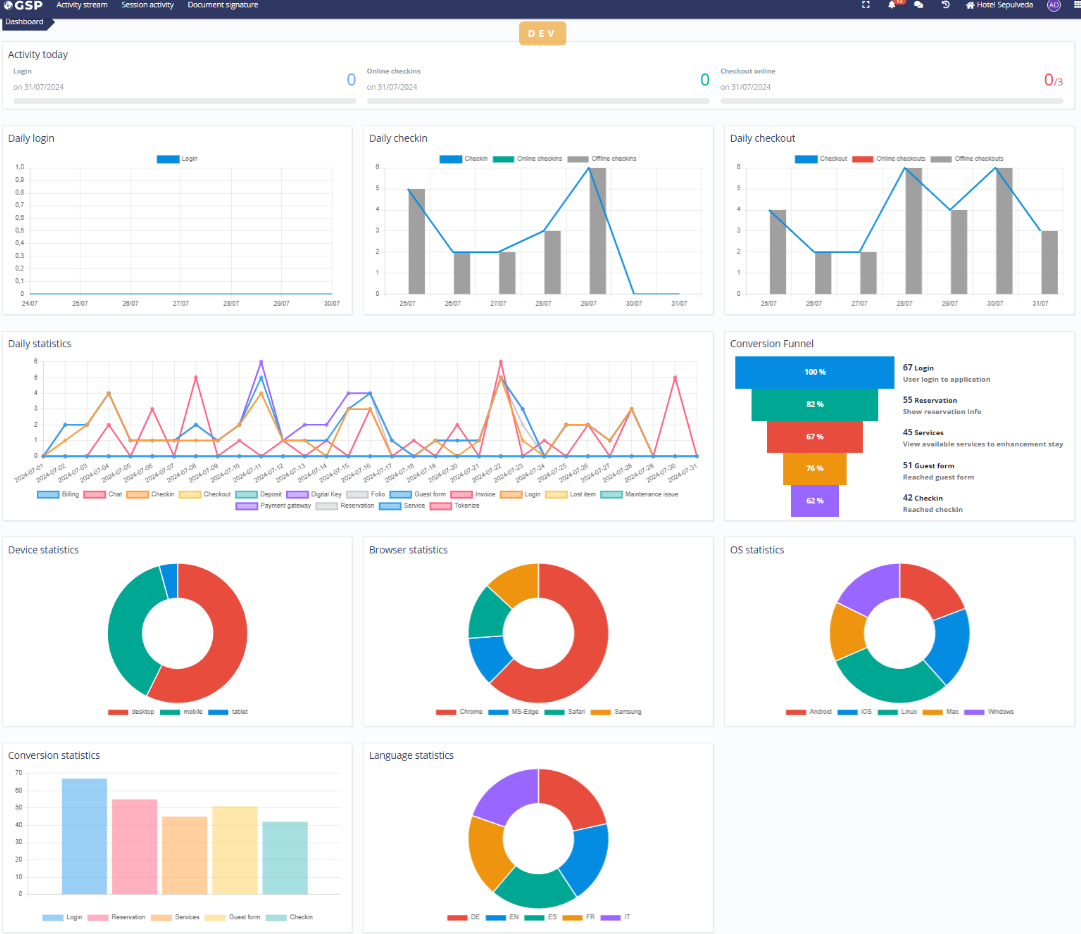
Task: Open Document signature page
Action: coord(222,5)
